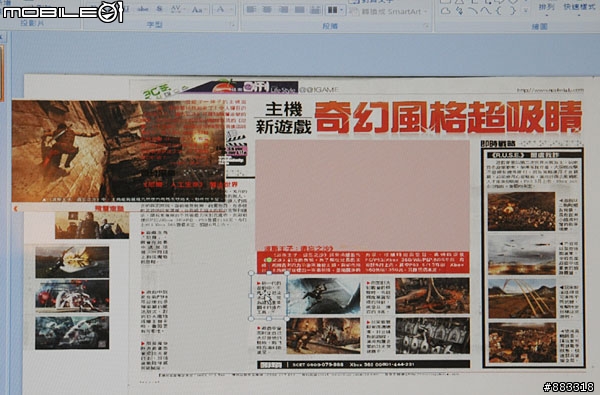This screenshot has width=600, height=395.
Task: Select the arc shape in gallery
Action: point(473,11)
